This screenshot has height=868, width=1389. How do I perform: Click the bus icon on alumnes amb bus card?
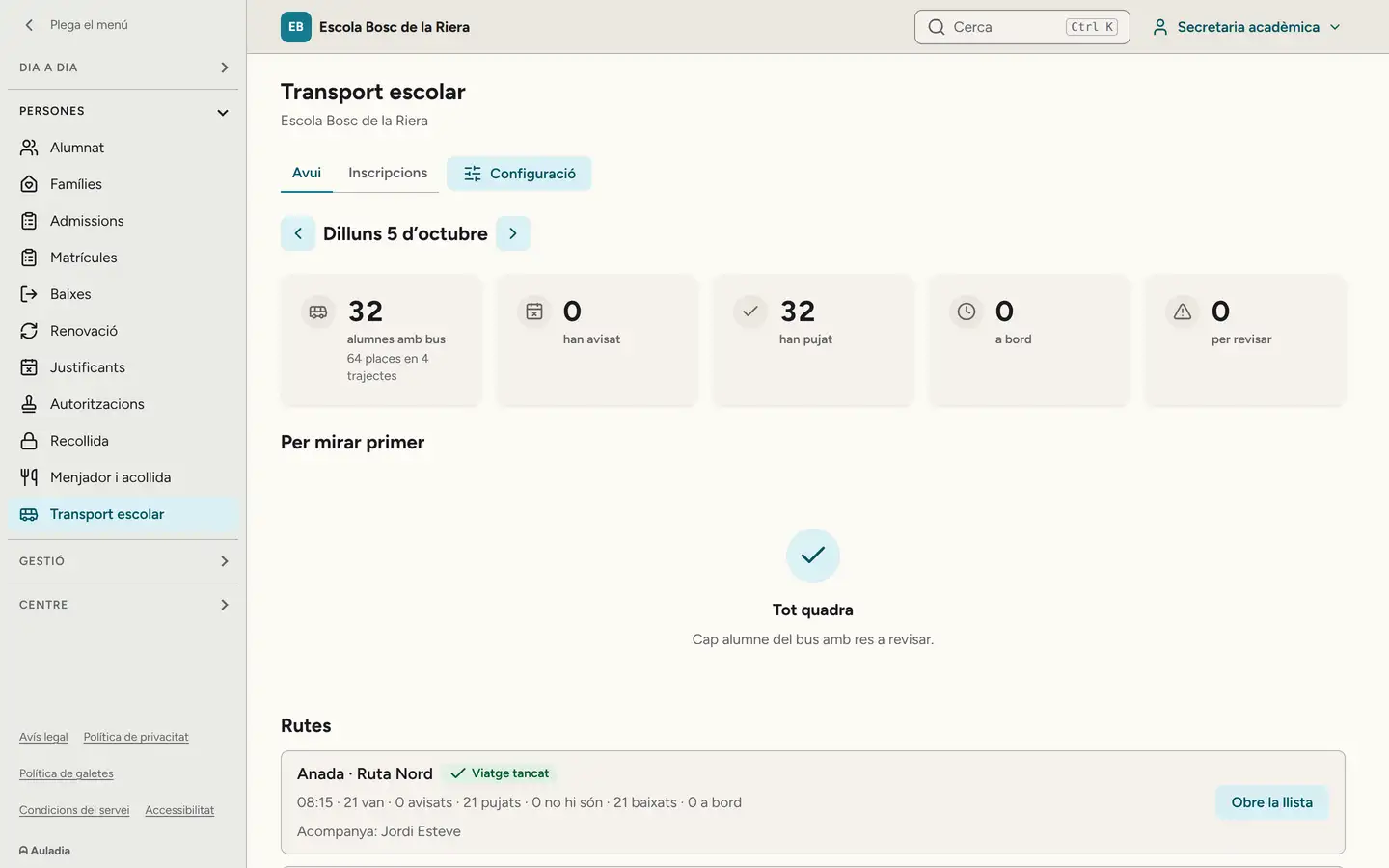click(318, 312)
